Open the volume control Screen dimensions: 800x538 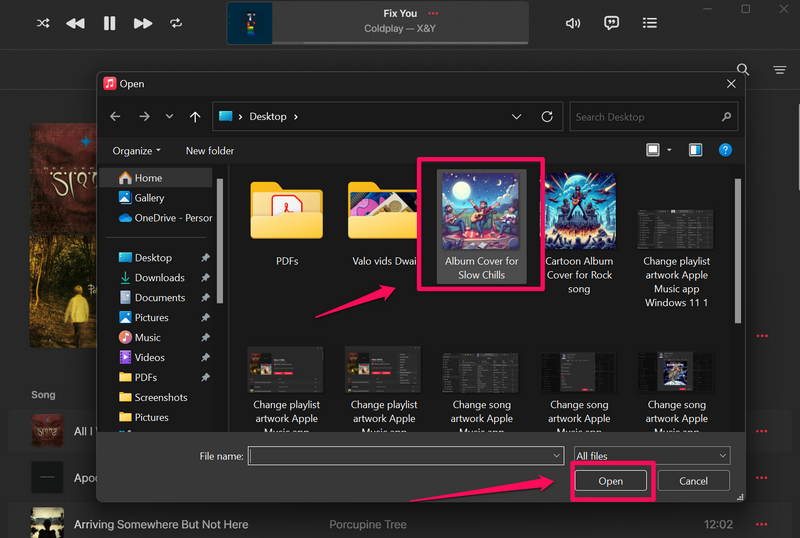(x=573, y=23)
